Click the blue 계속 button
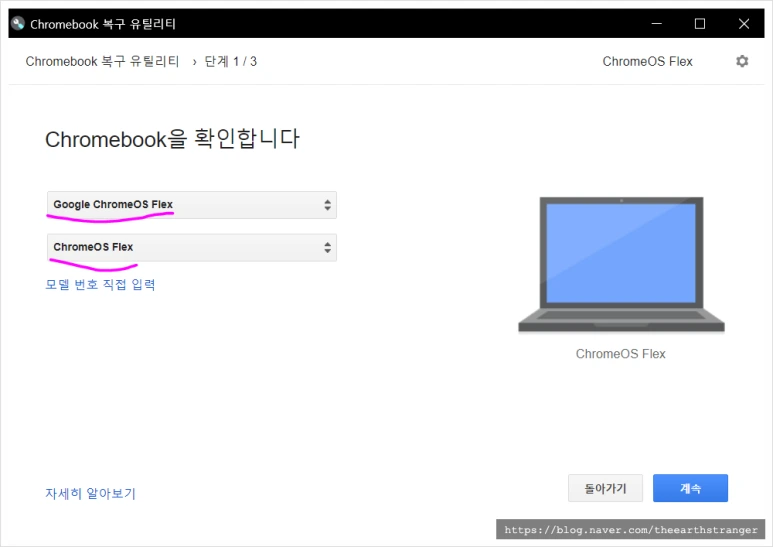This screenshot has height=547, width=773. tap(690, 488)
